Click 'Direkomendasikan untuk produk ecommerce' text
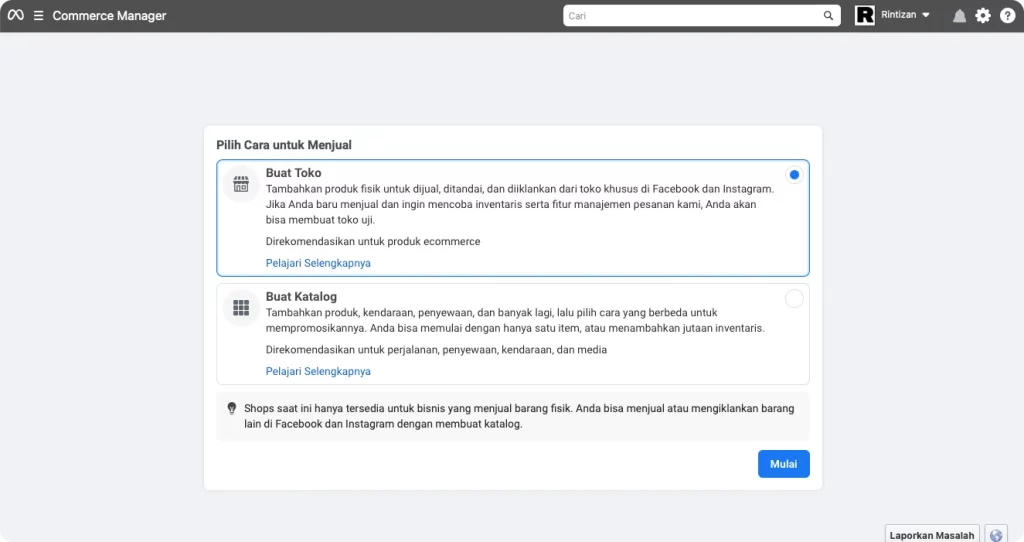The width and height of the screenshot is (1024, 542). [373, 241]
